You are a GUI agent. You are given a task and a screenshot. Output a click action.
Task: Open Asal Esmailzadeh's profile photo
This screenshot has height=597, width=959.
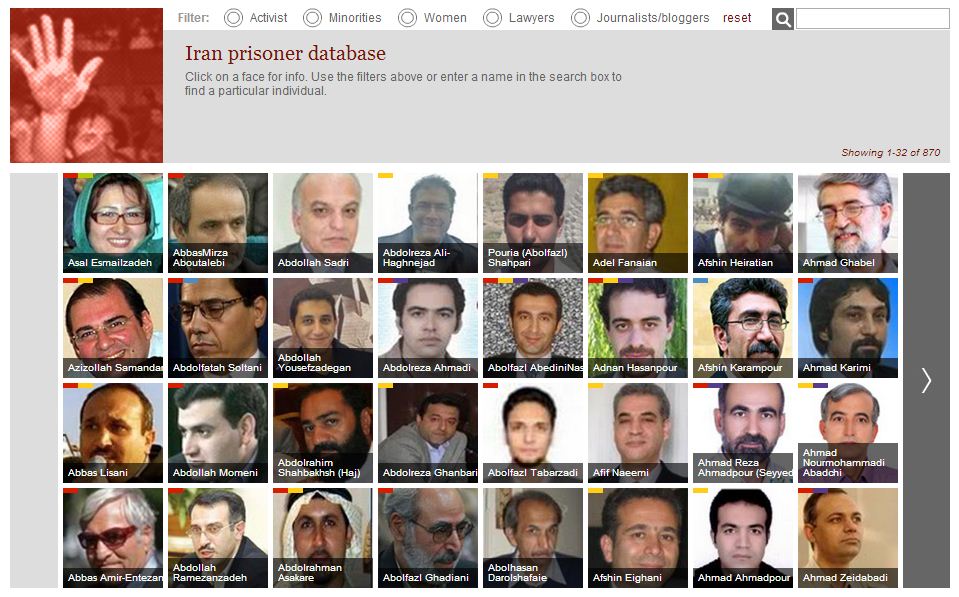click(x=113, y=223)
